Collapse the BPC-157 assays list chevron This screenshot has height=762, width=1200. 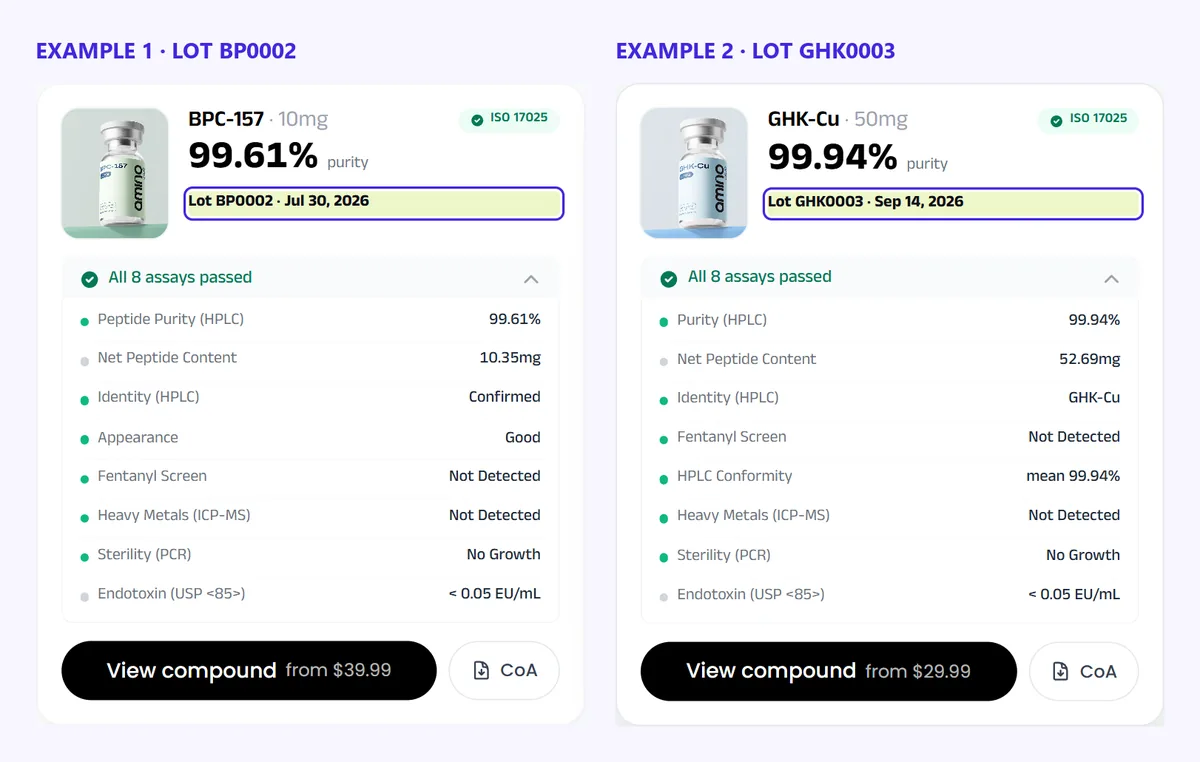pyautogui.click(x=531, y=279)
